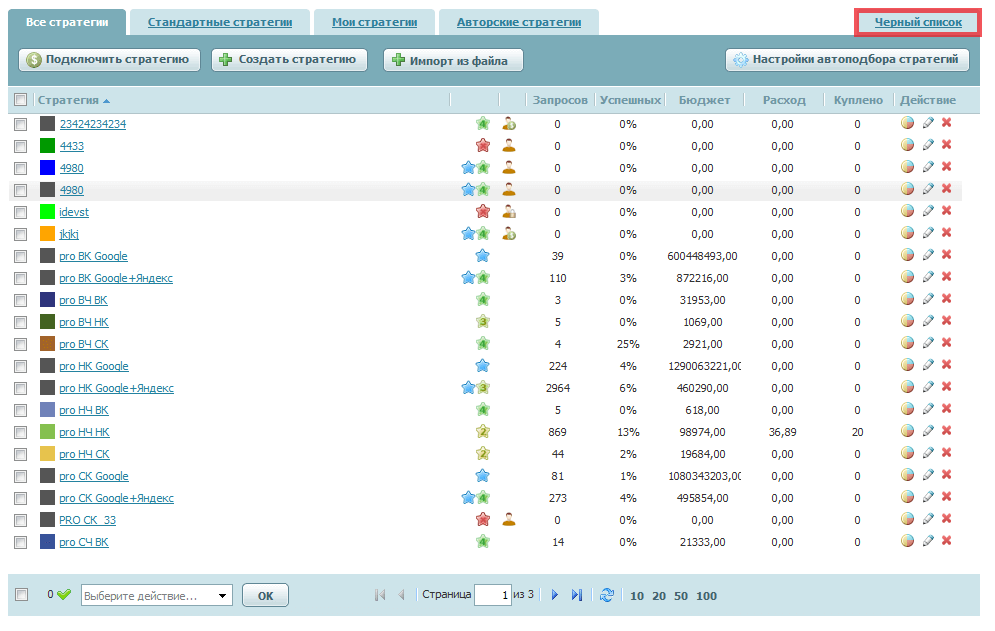Open the pie chart statistics for "idevst"
The width and height of the screenshot is (995, 631).
pyautogui.click(x=907, y=211)
